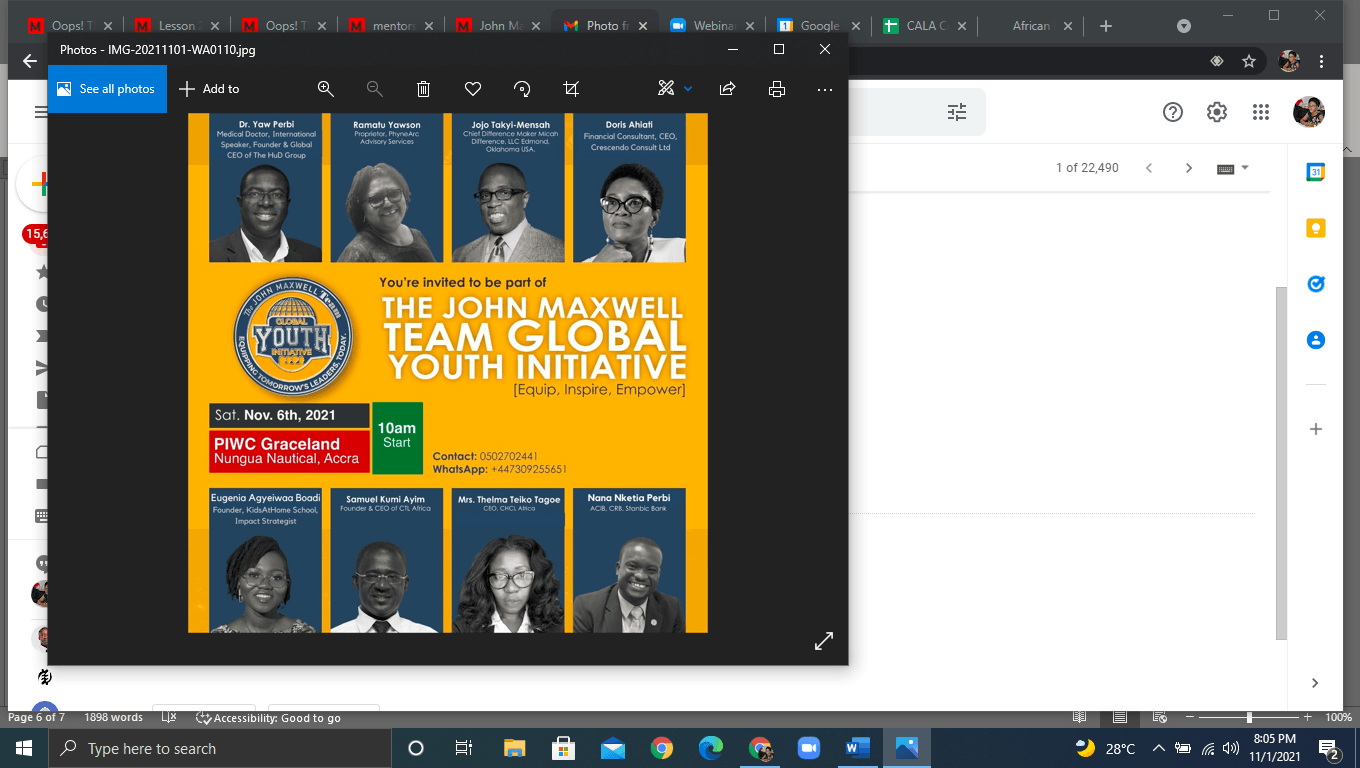The width and height of the screenshot is (1360, 768).
Task: Open See more options ellipsis in Photos
Action: click(x=825, y=89)
